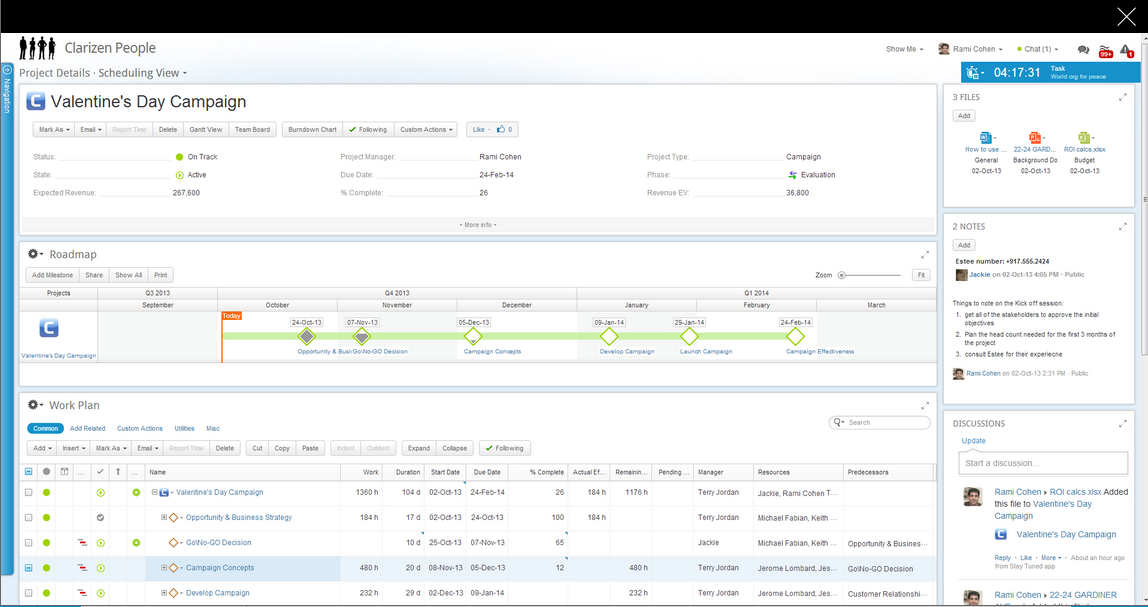
Task: Click the Fit zoom button in Roadmap
Action: coord(921,275)
